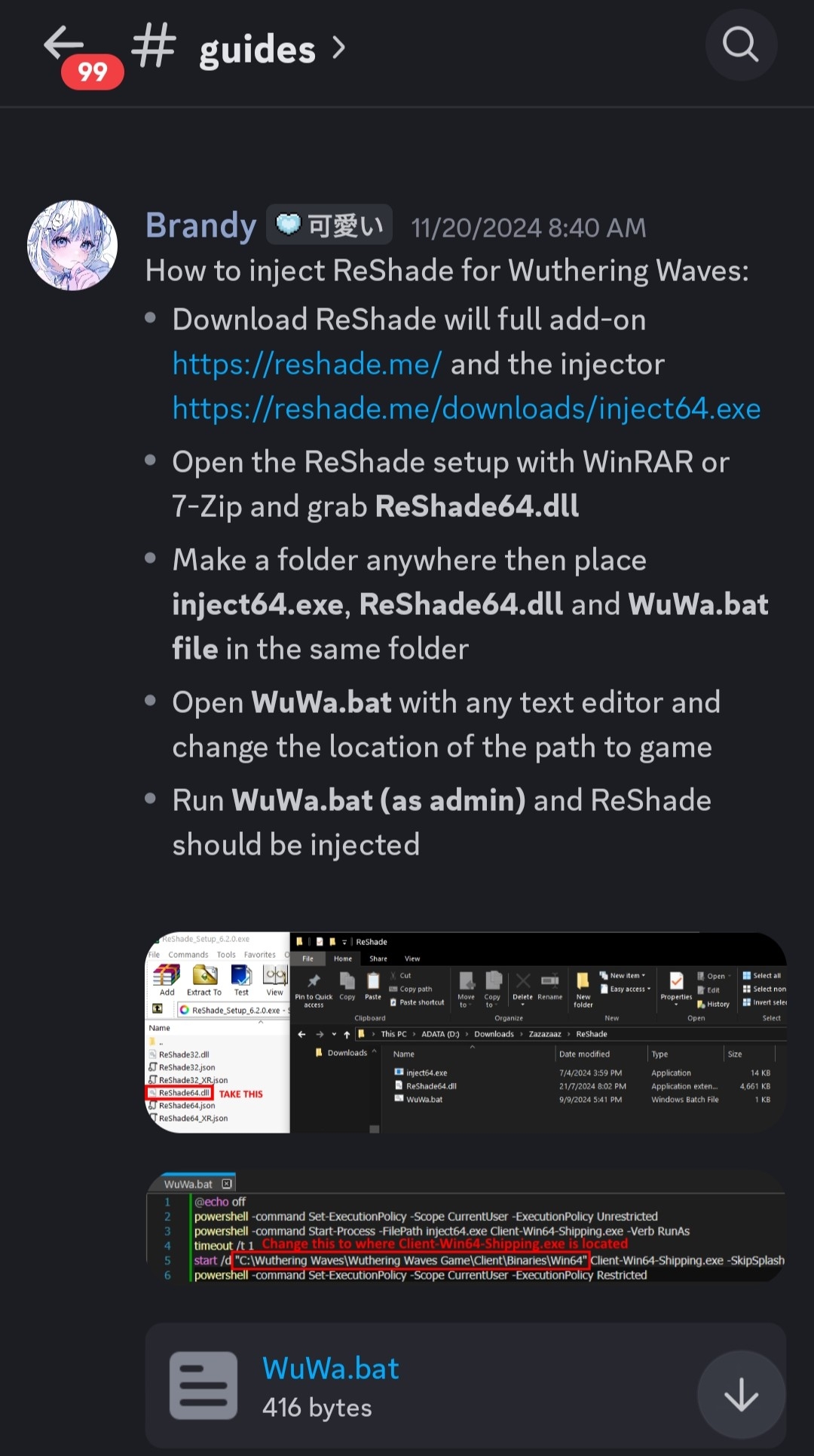Go back using the arrow icon

[63, 43]
